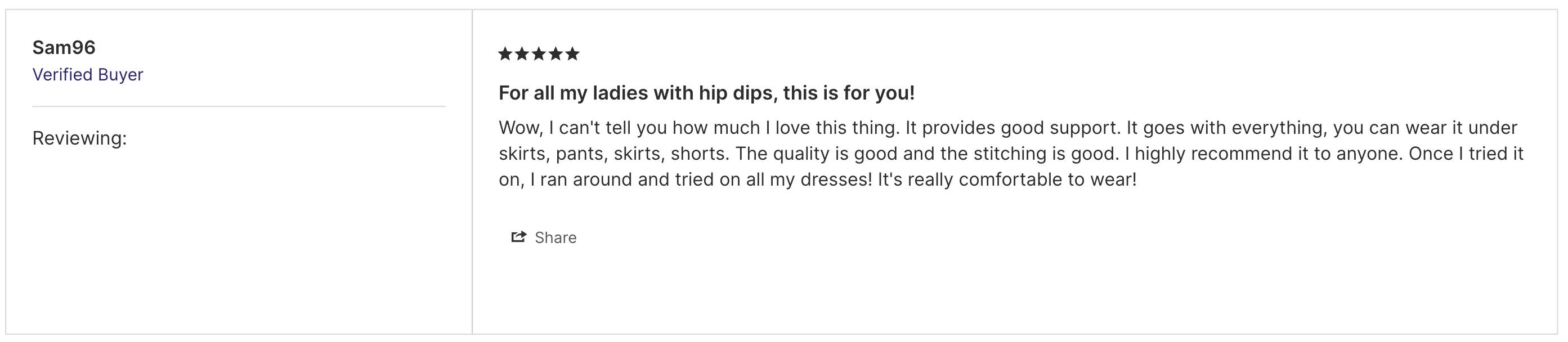Select the fourth rating star

[x=555, y=54]
